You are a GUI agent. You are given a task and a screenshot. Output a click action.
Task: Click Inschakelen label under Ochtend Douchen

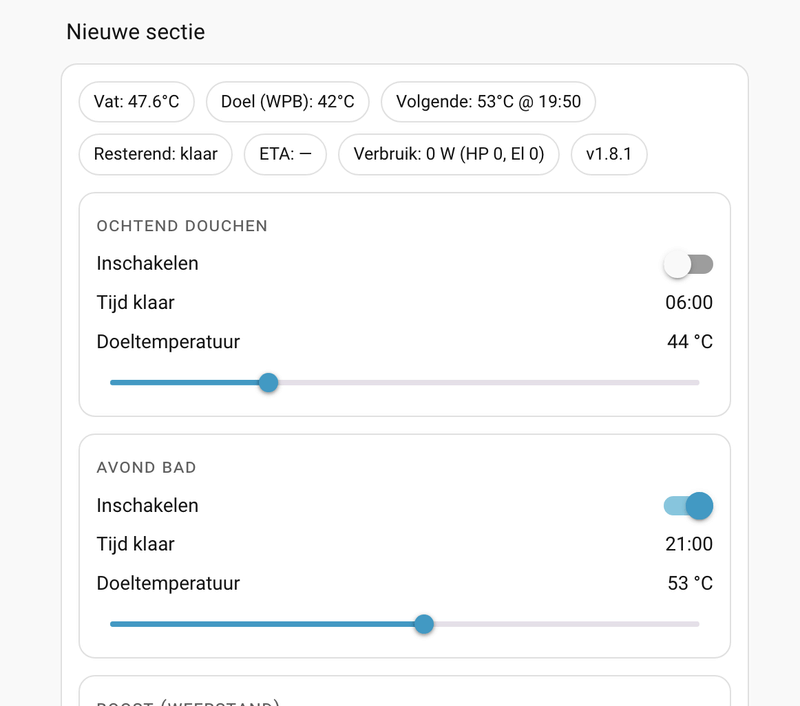(x=147, y=264)
